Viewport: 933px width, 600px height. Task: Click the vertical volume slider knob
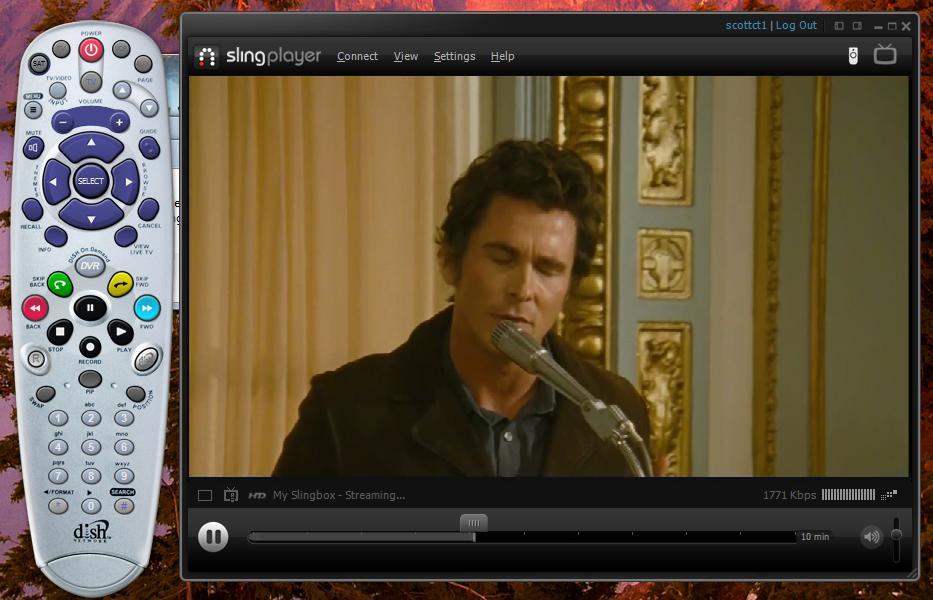pos(896,535)
